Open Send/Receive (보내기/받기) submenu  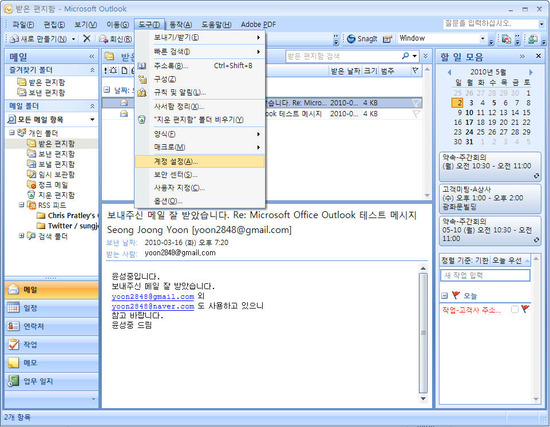[x=200, y=37]
